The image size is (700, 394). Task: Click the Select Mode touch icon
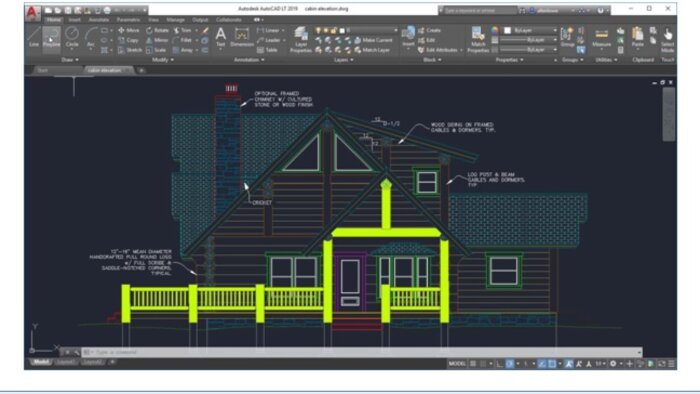pyautogui.click(x=667, y=39)
